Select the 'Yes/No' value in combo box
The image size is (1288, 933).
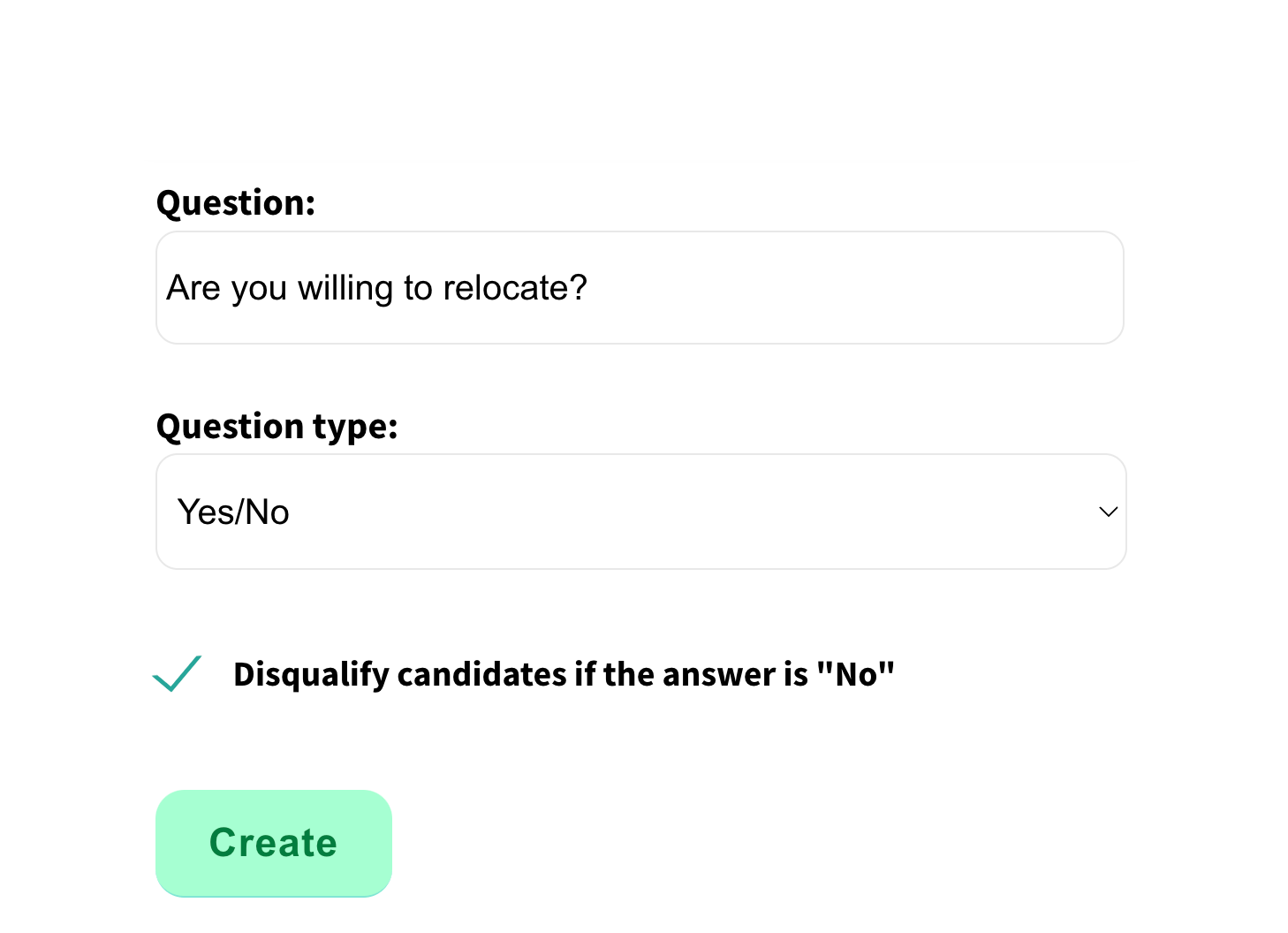point(233,512)
